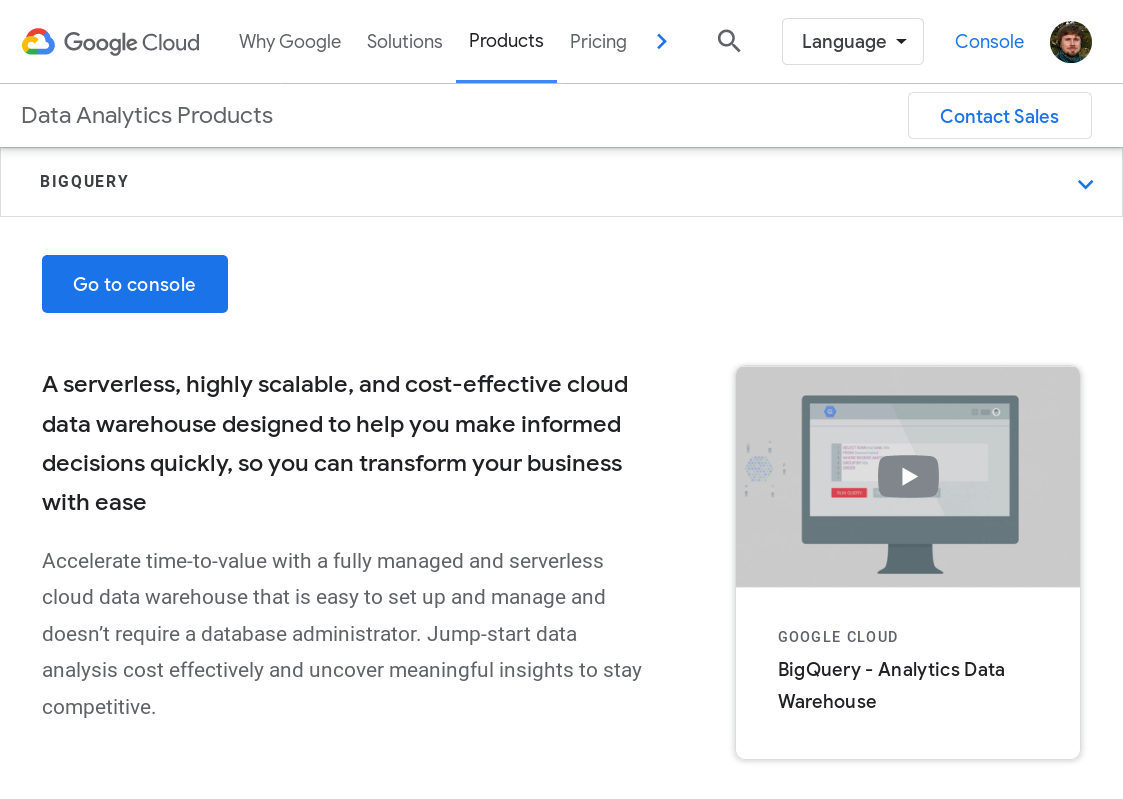1123x799 pixels.
Task: Open the Solutions menu
Action: point(405,42)
